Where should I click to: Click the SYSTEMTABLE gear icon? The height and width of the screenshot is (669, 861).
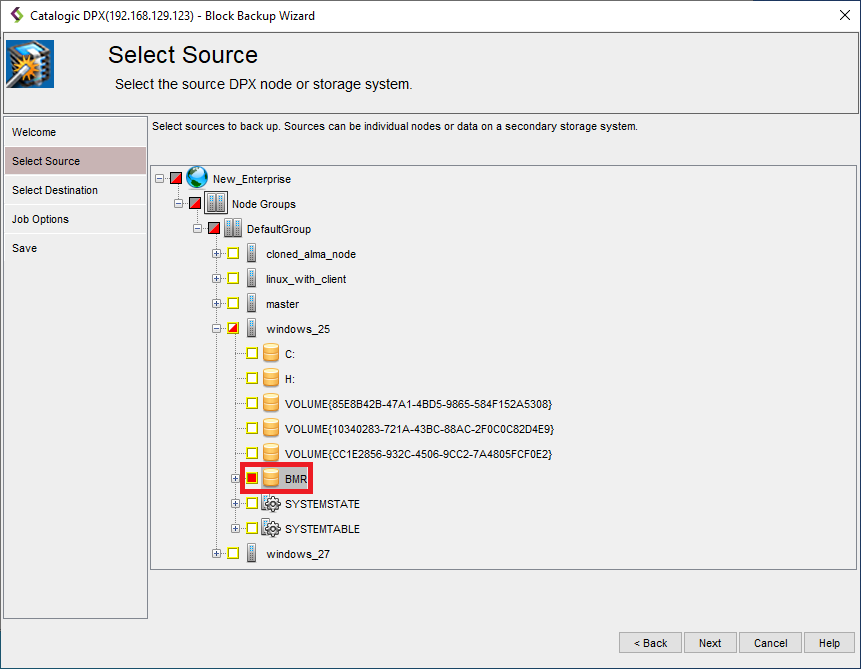coord(270,529)
